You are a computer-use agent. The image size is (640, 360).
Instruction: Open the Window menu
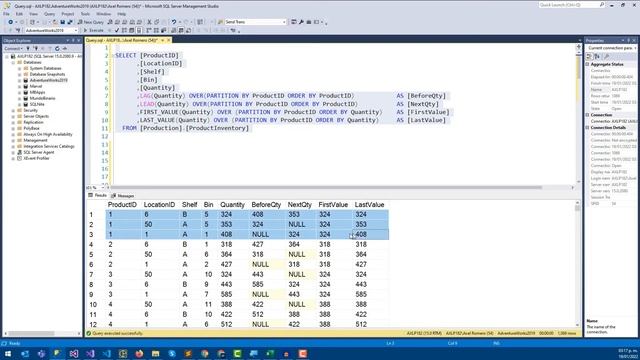pyautogui.click(x=103, y=14)
